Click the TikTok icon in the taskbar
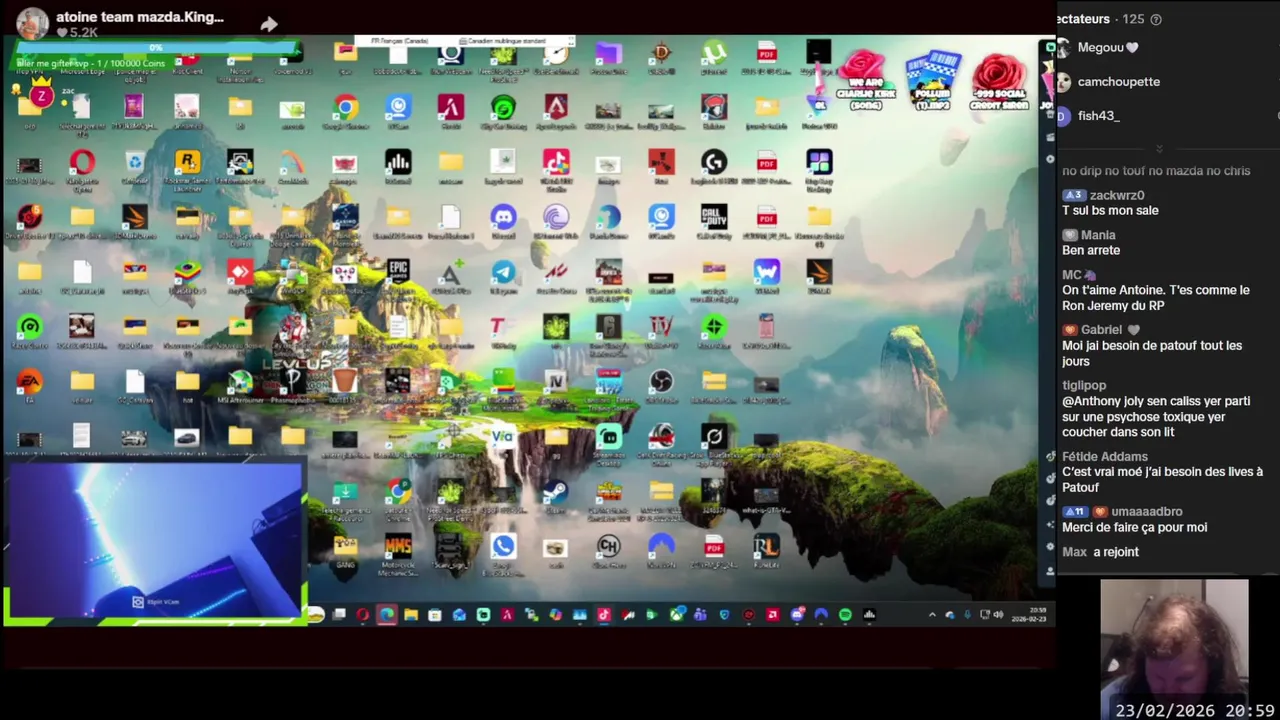 604,615
